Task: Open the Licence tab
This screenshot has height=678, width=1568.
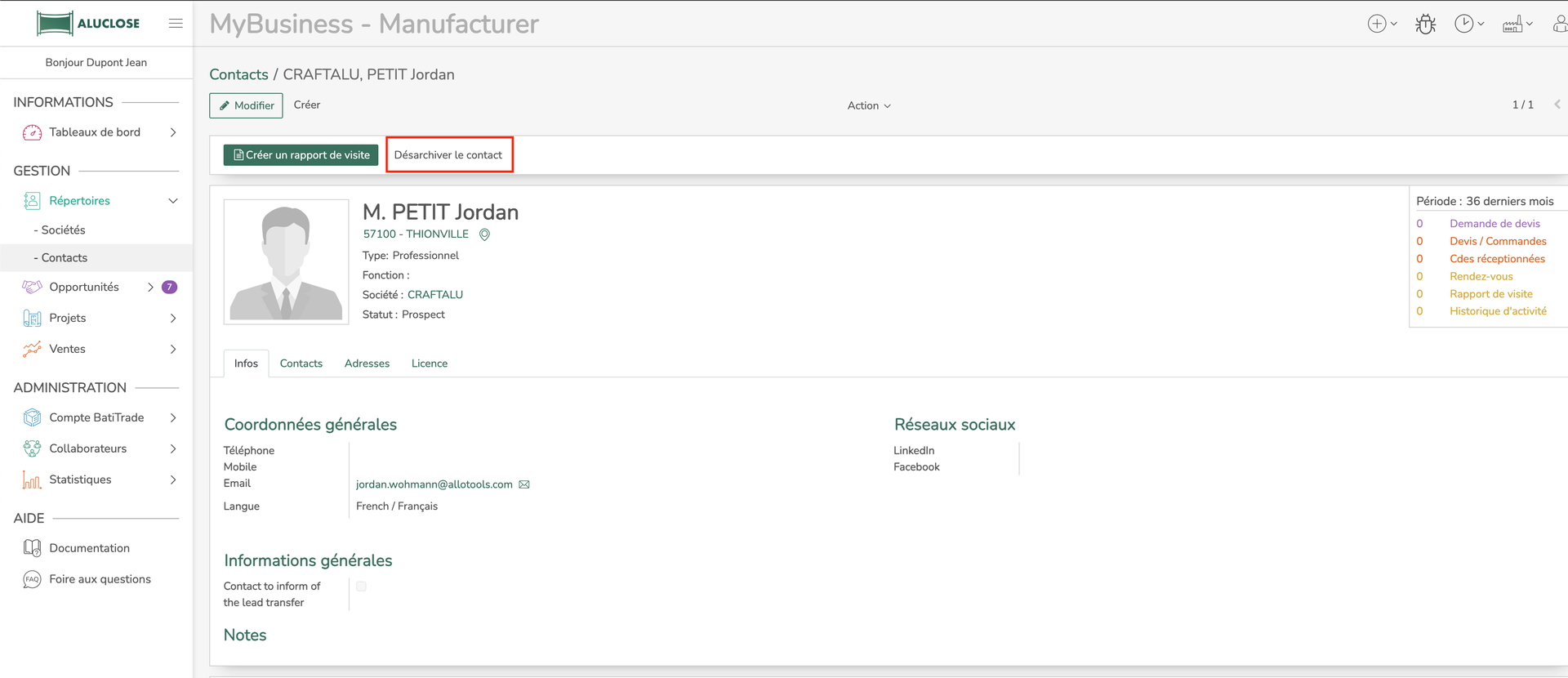Action: [429, 364]
